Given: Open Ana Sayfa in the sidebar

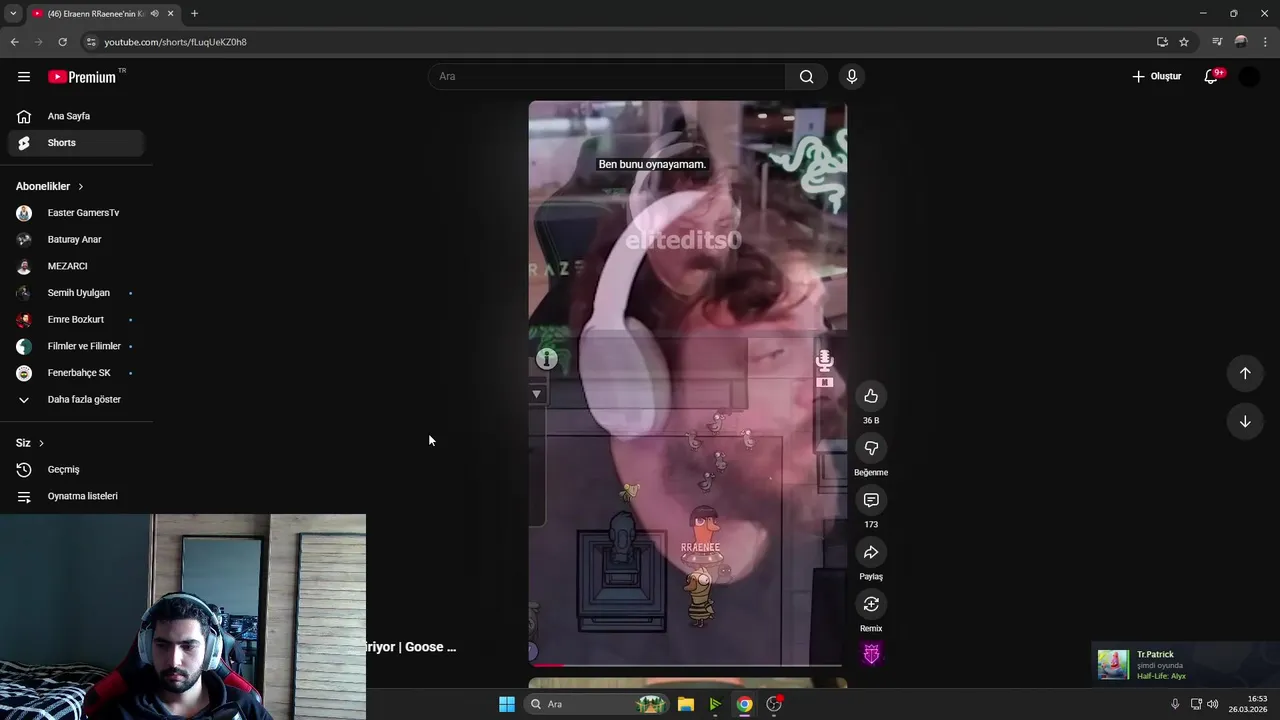Looking at the screenshot, I should pyautogui.click(x=76, y=116).
